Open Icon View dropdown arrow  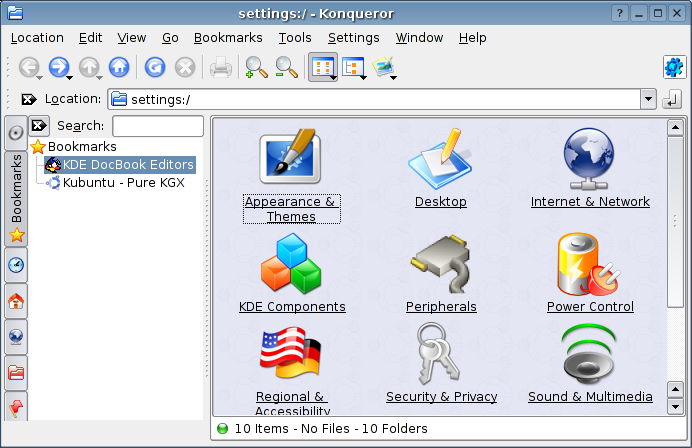tap(333, 78)
